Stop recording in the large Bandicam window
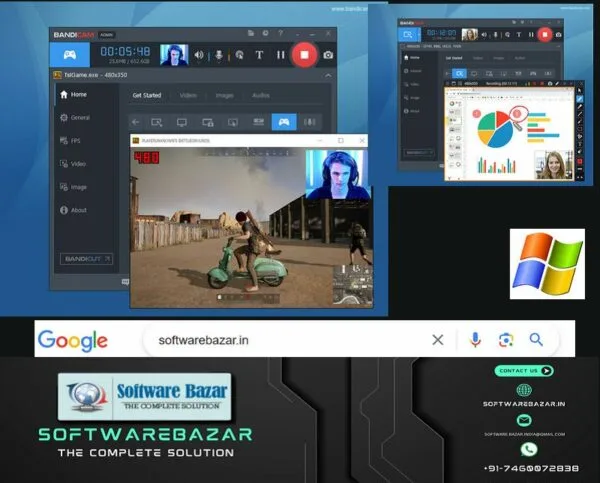Viewport: 600px width, 483px height. pyautogui.click(x=304, y=55)
